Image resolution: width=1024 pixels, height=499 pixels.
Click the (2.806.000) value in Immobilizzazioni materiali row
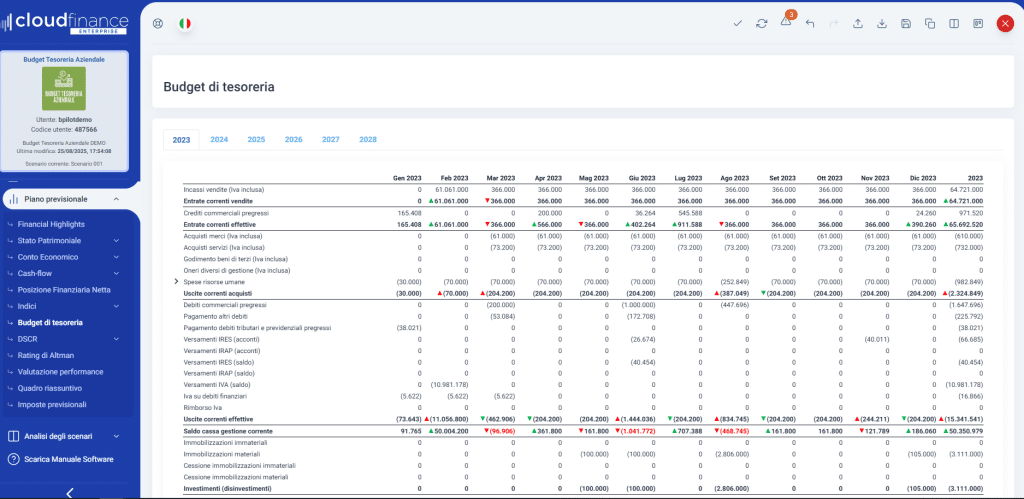coord(731,454)
